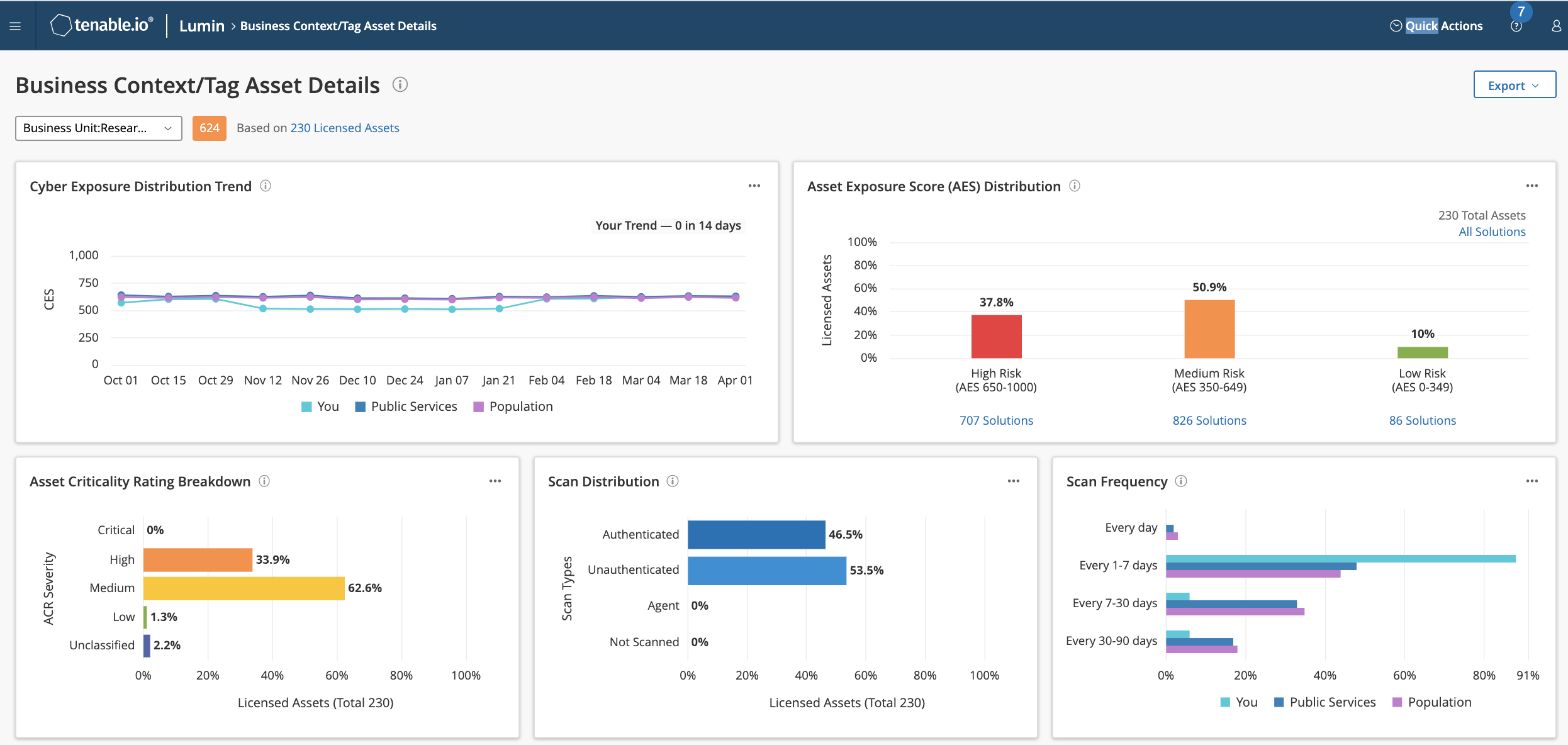This screenshot has width=1568, height=745.
Task: Open more options for Asset Criticality Rating Breakdown
Action: [495, 481]
